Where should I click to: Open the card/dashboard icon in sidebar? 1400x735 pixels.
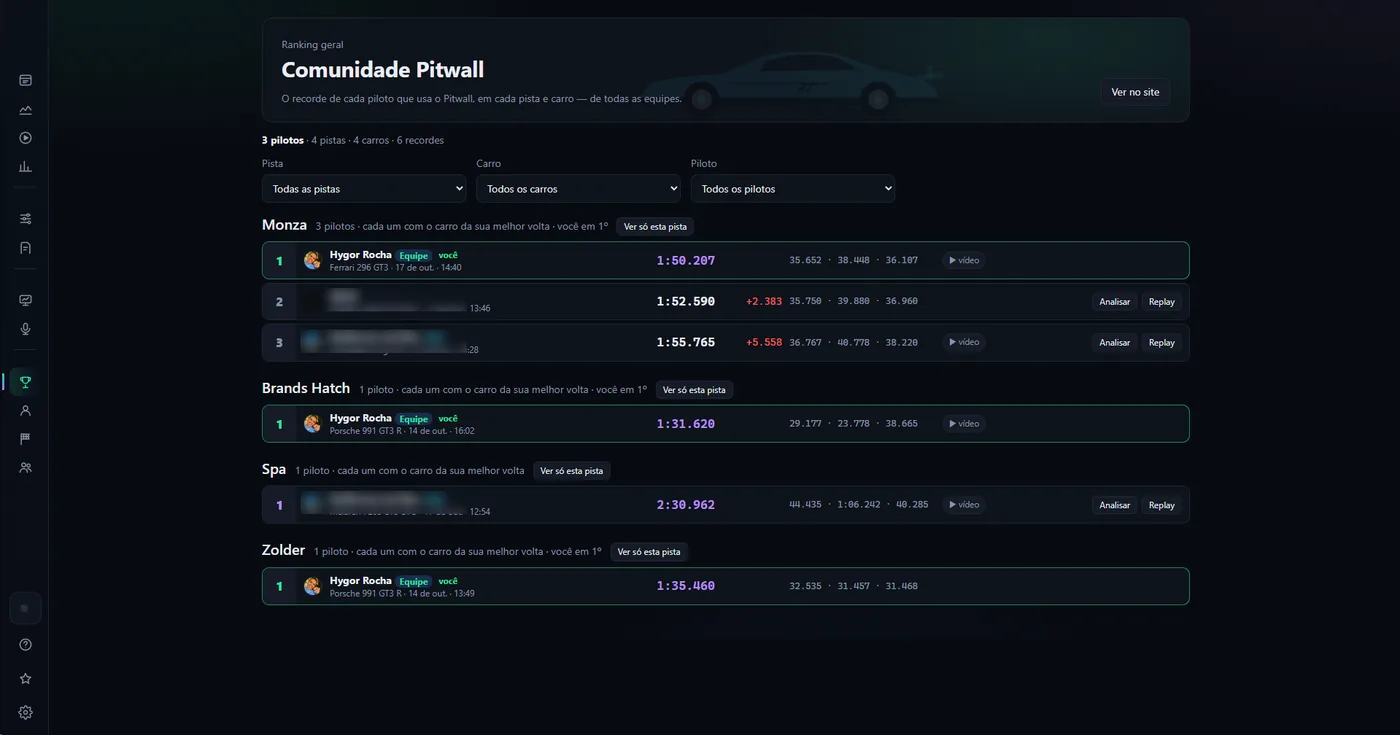pyautogui.click(x=25, y=80)
